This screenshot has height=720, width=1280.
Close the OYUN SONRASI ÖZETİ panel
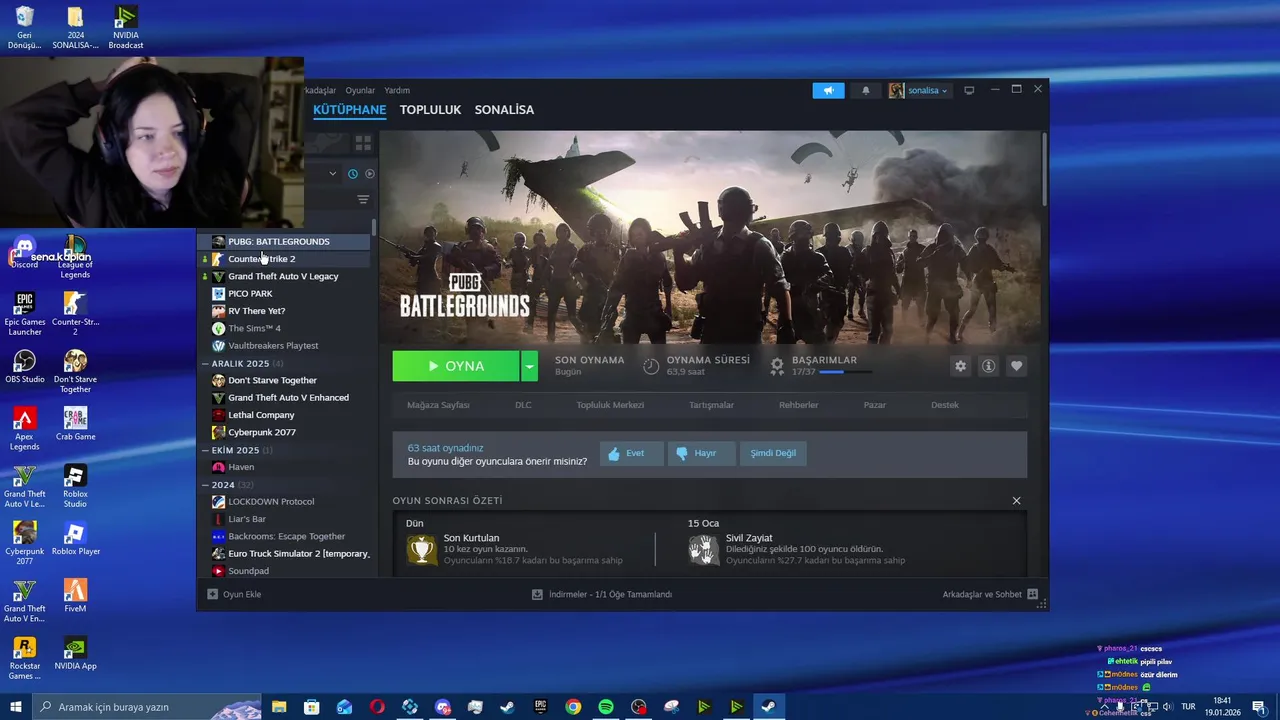tap(1016, 501)
